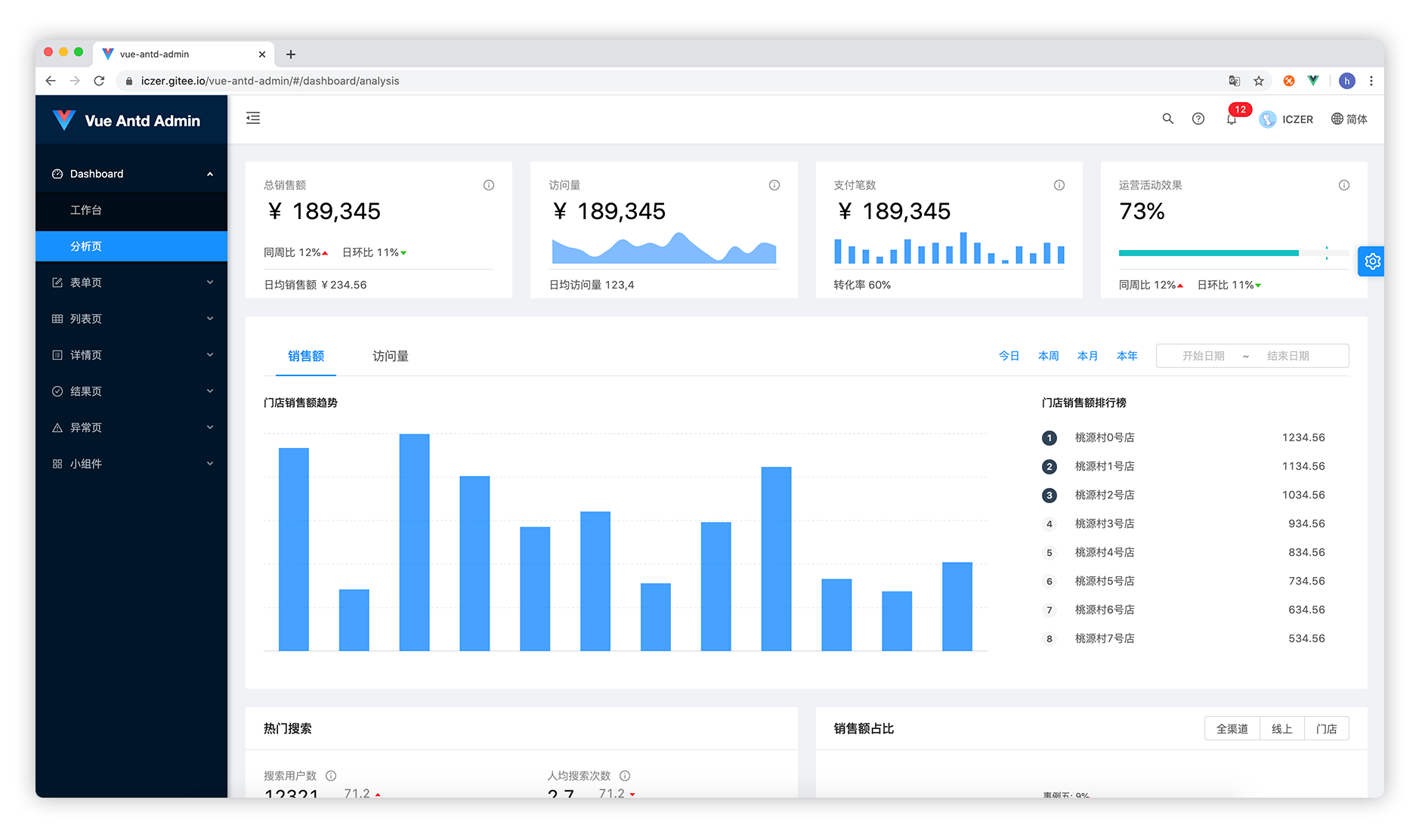
Task: Open the blue settings gear drawer
Action: [1372, 261]
